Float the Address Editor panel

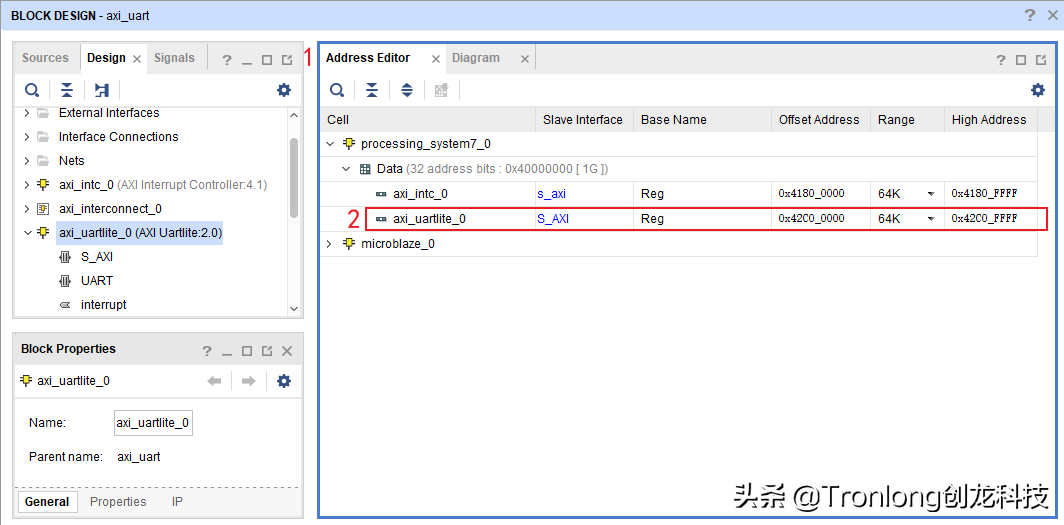[1041, 60]
